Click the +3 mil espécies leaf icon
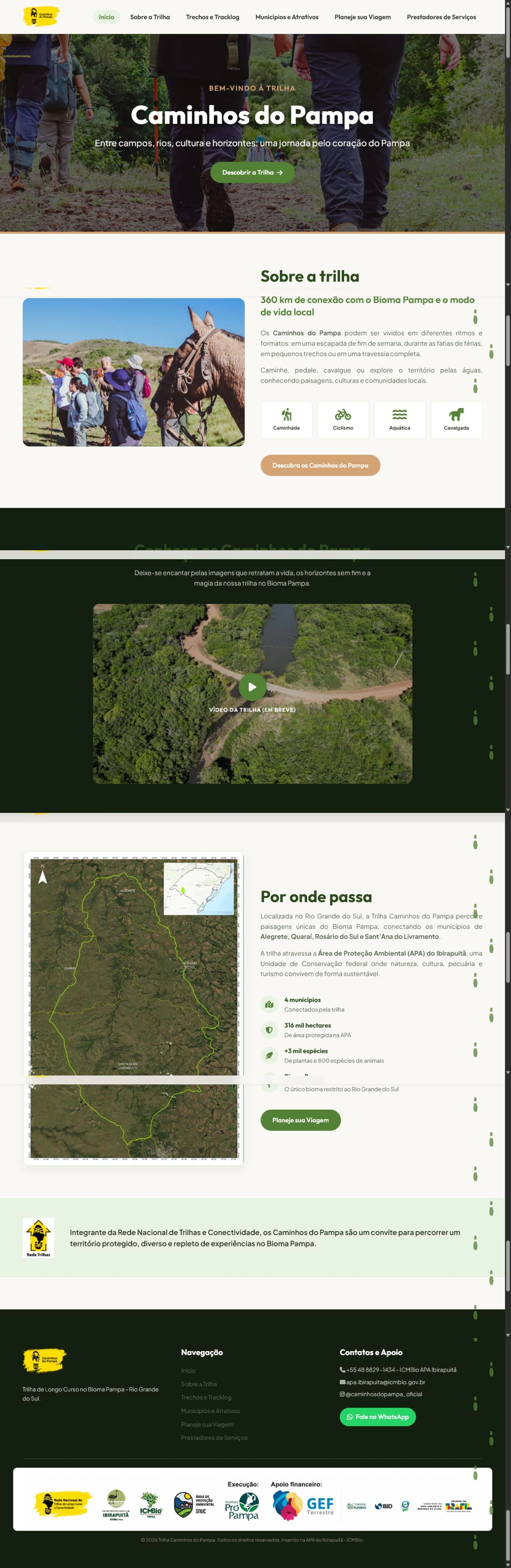This screenshot has height=1568, width=511. click(269, 1055)
